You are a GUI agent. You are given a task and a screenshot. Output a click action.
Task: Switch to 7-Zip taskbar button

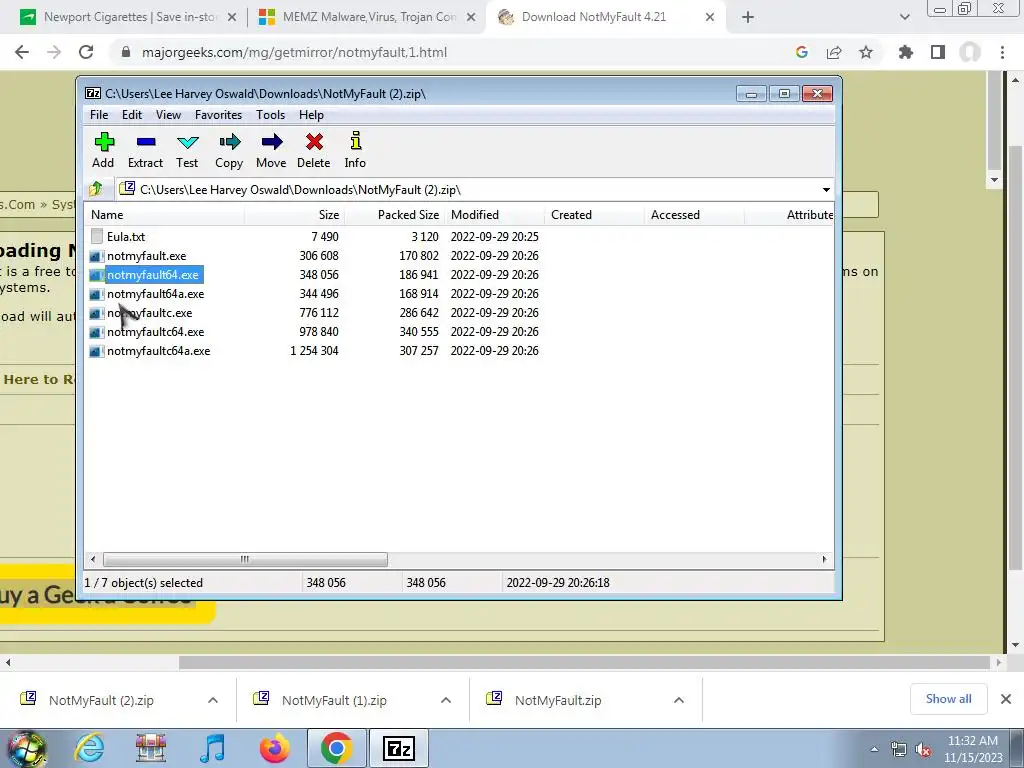pos(399,748)
